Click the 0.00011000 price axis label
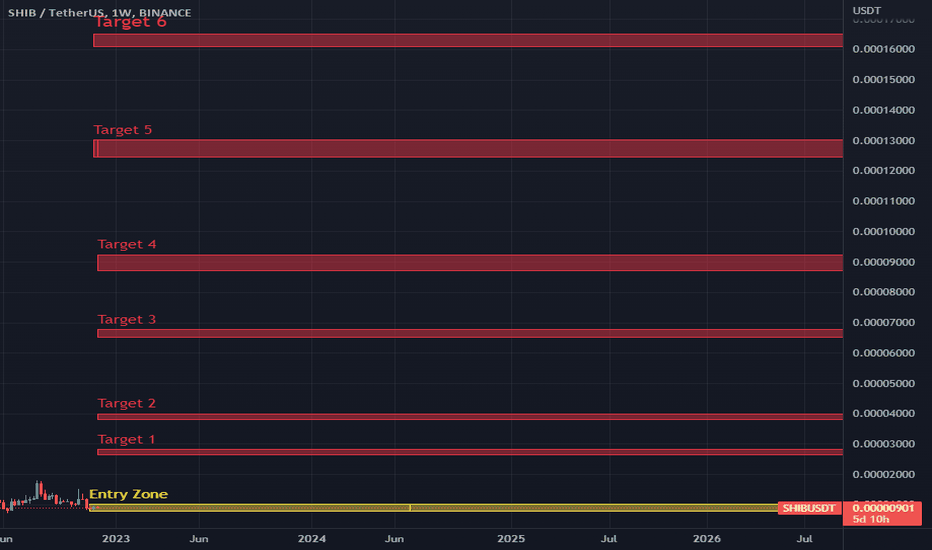This screenshot has height=550, width=932. [883, 201]
